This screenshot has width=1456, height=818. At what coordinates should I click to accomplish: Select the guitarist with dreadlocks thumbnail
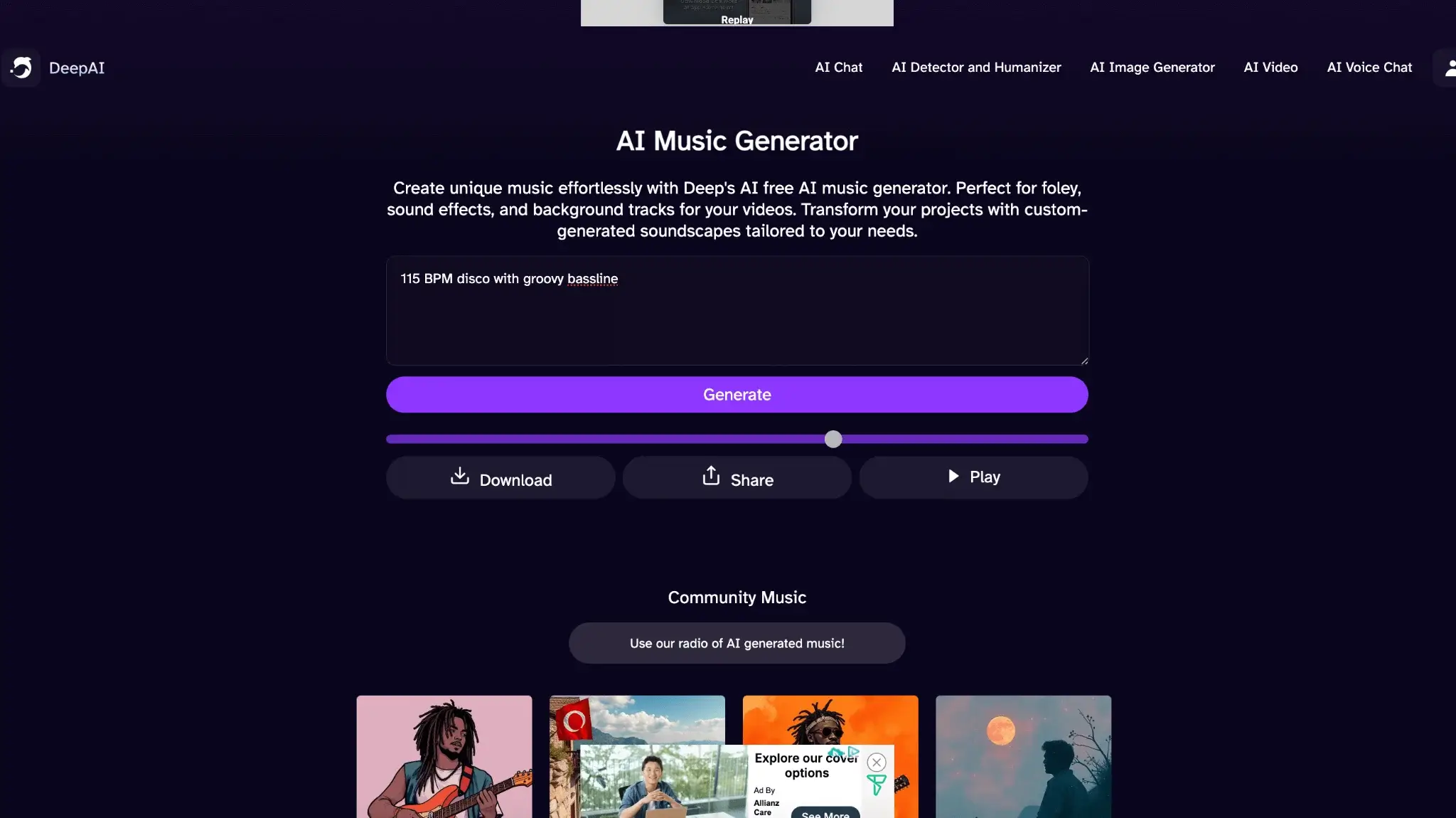coord(444,757)
